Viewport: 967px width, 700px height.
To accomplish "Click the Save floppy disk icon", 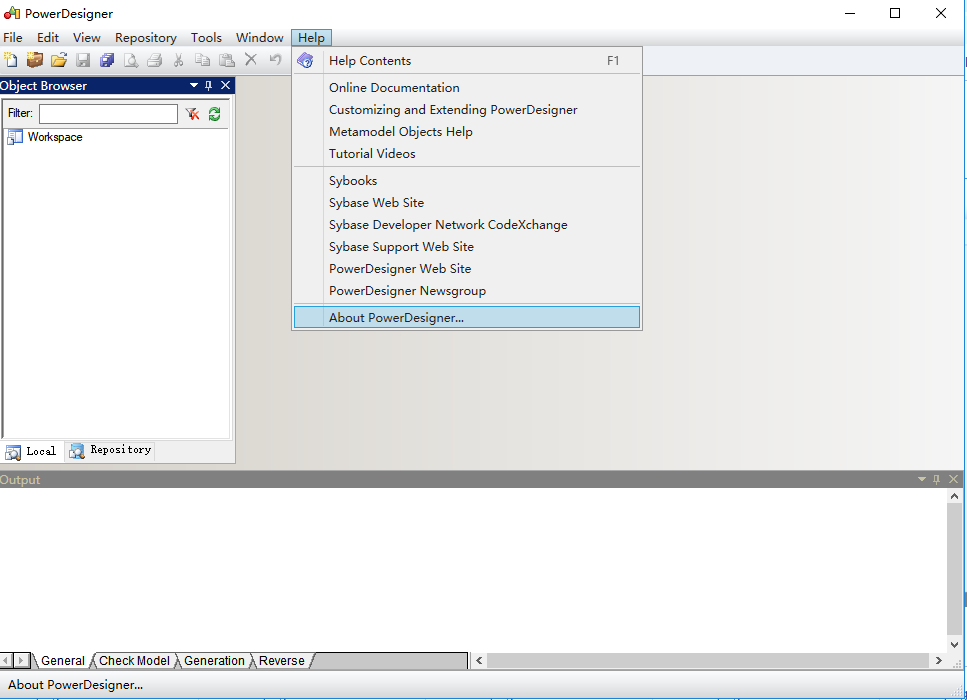I will [x=83, y=60].
